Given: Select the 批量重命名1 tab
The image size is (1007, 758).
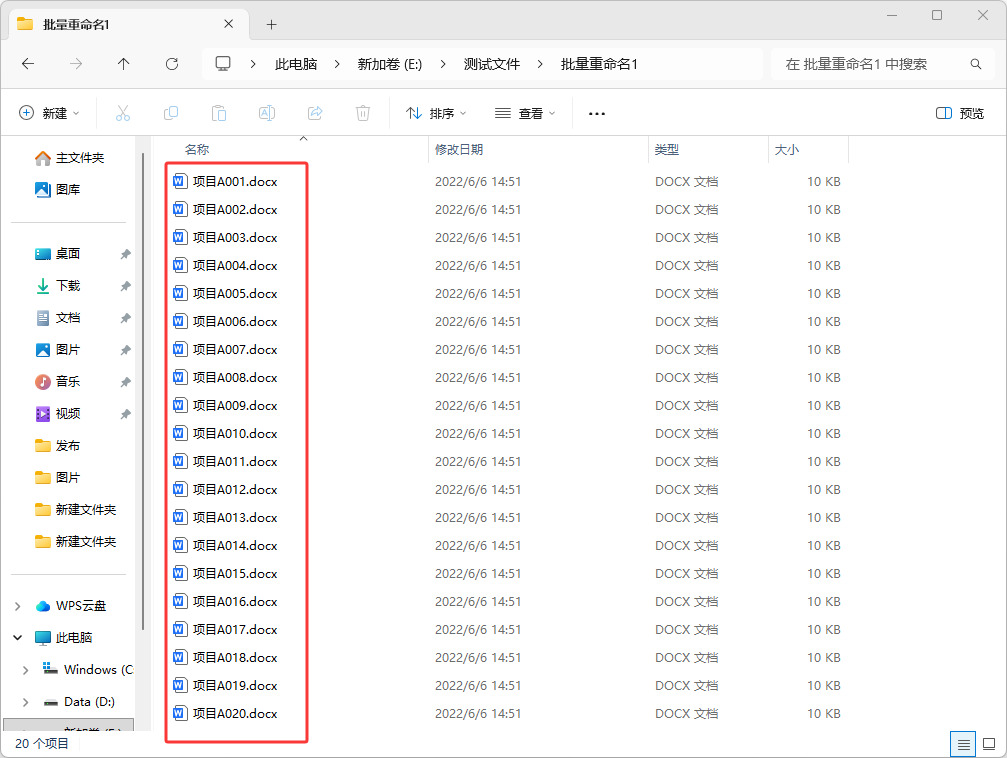Looking at the screenshot, I should point(128,24).
